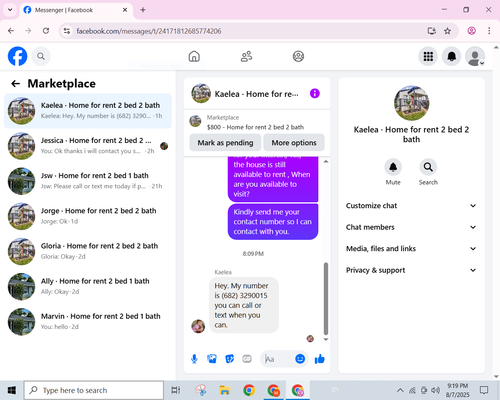Bookmark this page star icon
500x400 pixels.
tap(447, 31)
